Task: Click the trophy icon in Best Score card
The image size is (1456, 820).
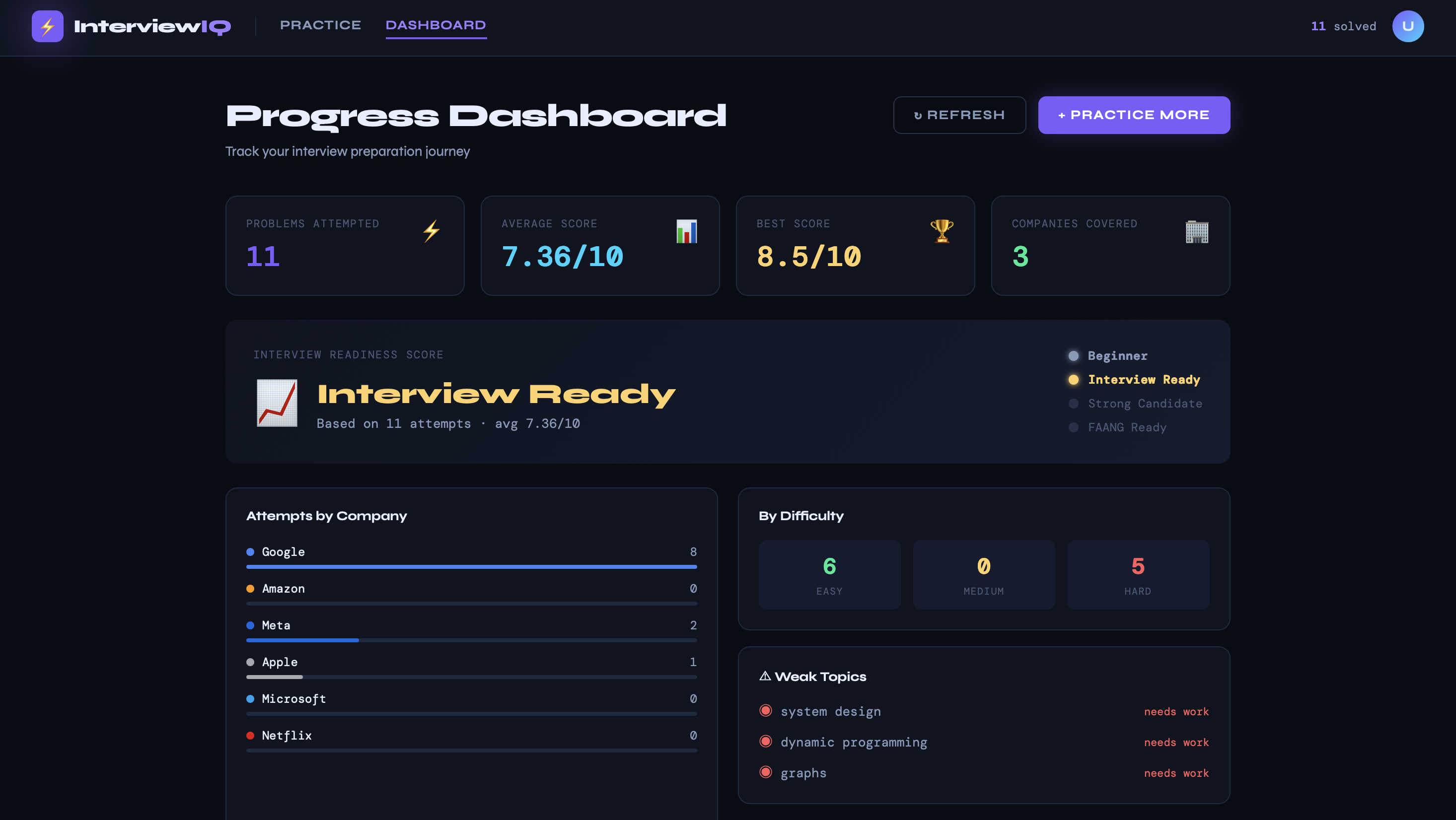Action: pos(942,231)
